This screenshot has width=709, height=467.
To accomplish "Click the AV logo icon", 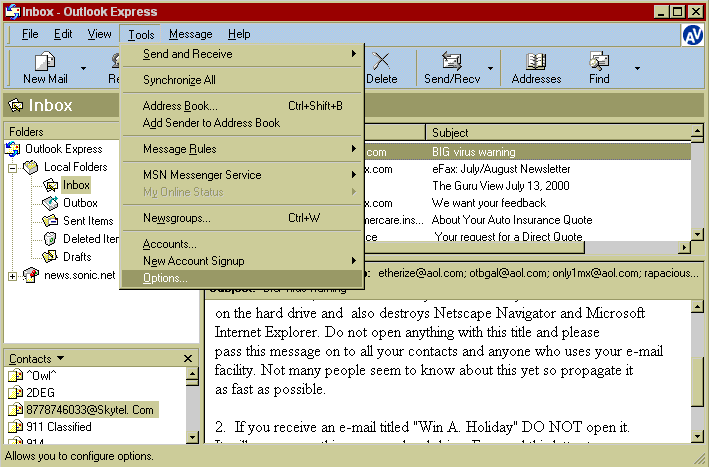I will click(692, 35).
